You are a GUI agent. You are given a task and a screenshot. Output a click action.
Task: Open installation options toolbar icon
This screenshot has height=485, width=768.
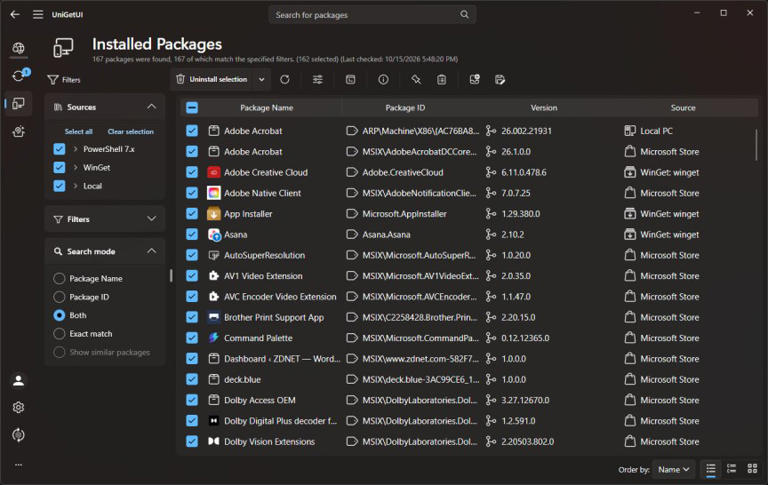pyautogui.click(x=318, y=79)
